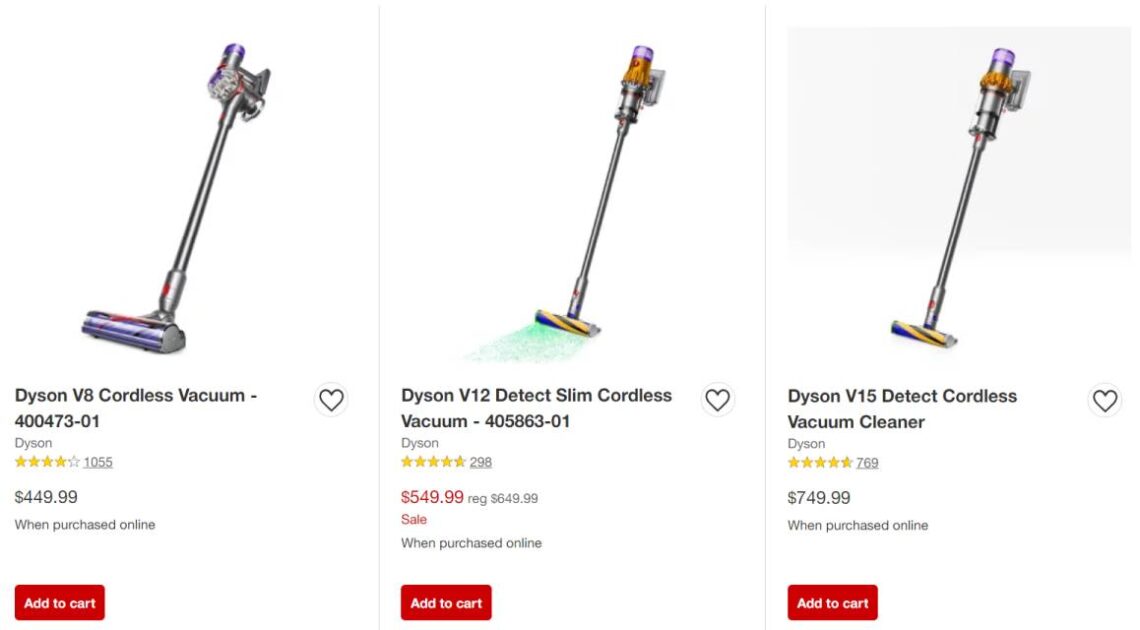The image size is (1140, 630).
Task: Add the Dyson V15 to your favorites
Action: [x=1105, y=400]
